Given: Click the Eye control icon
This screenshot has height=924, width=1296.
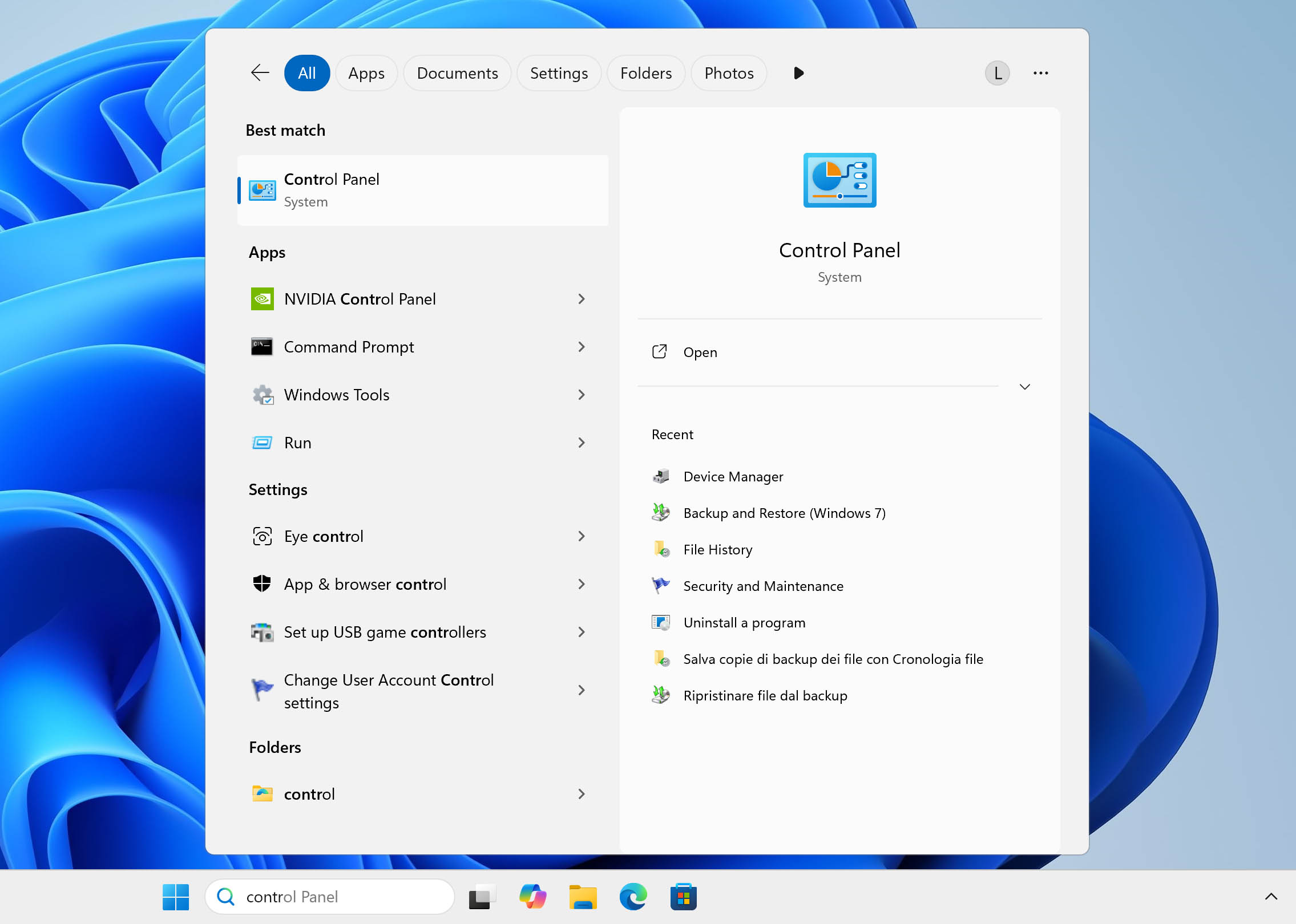Looking at the screenshot, I should click(262, 536).
